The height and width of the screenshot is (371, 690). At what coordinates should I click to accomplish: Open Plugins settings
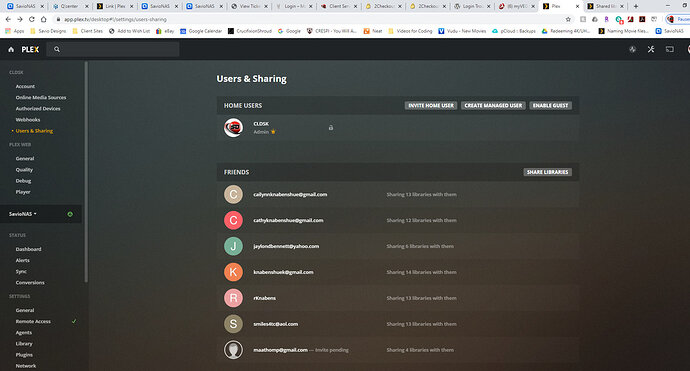(x=24, y=355)
